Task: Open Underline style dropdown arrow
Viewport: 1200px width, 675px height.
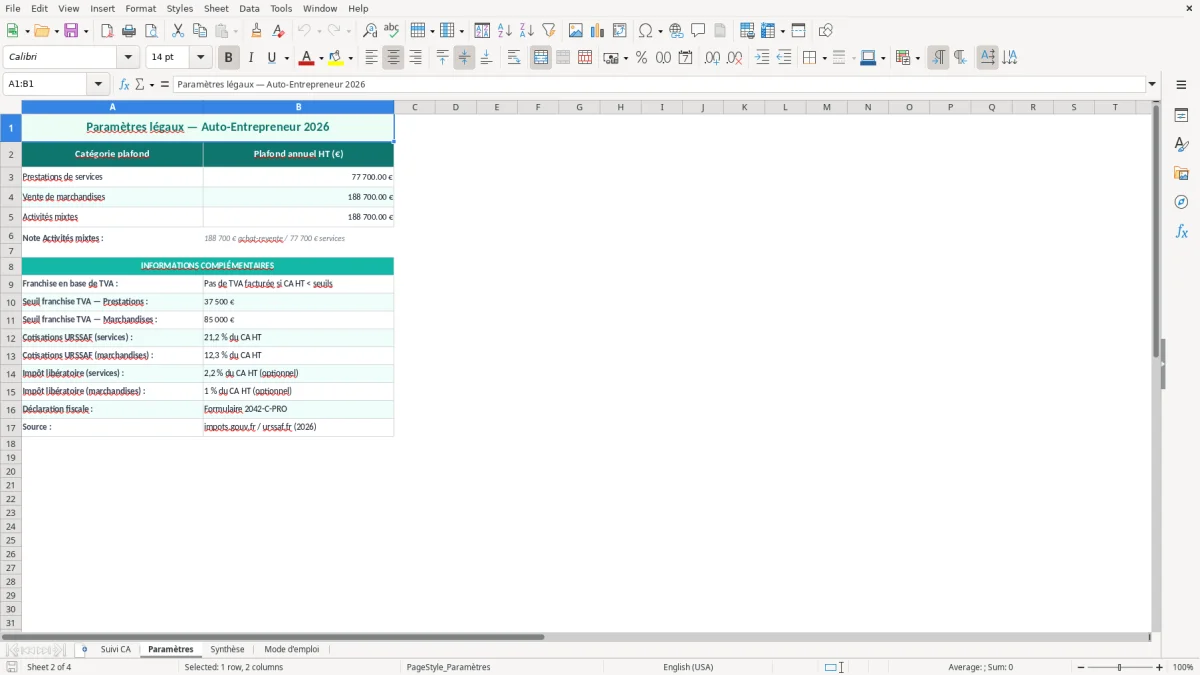Action: point(286,58)
